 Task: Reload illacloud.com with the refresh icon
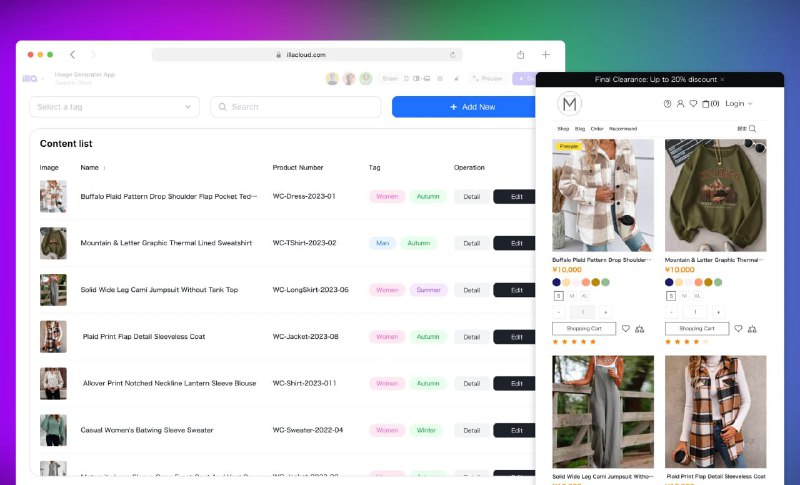pyautogui.click(x=453, y=55)
